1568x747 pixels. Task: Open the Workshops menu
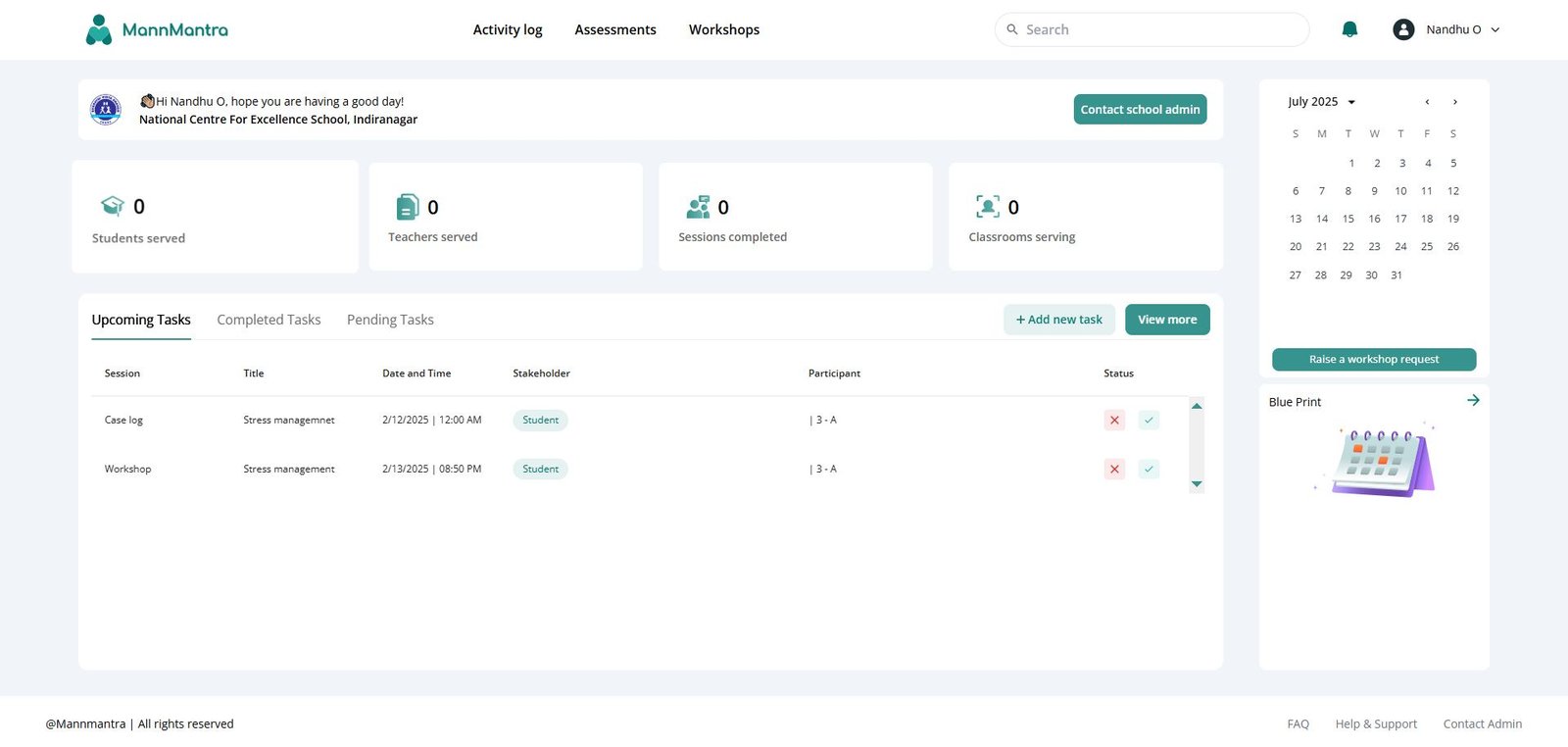coord(724,29)
